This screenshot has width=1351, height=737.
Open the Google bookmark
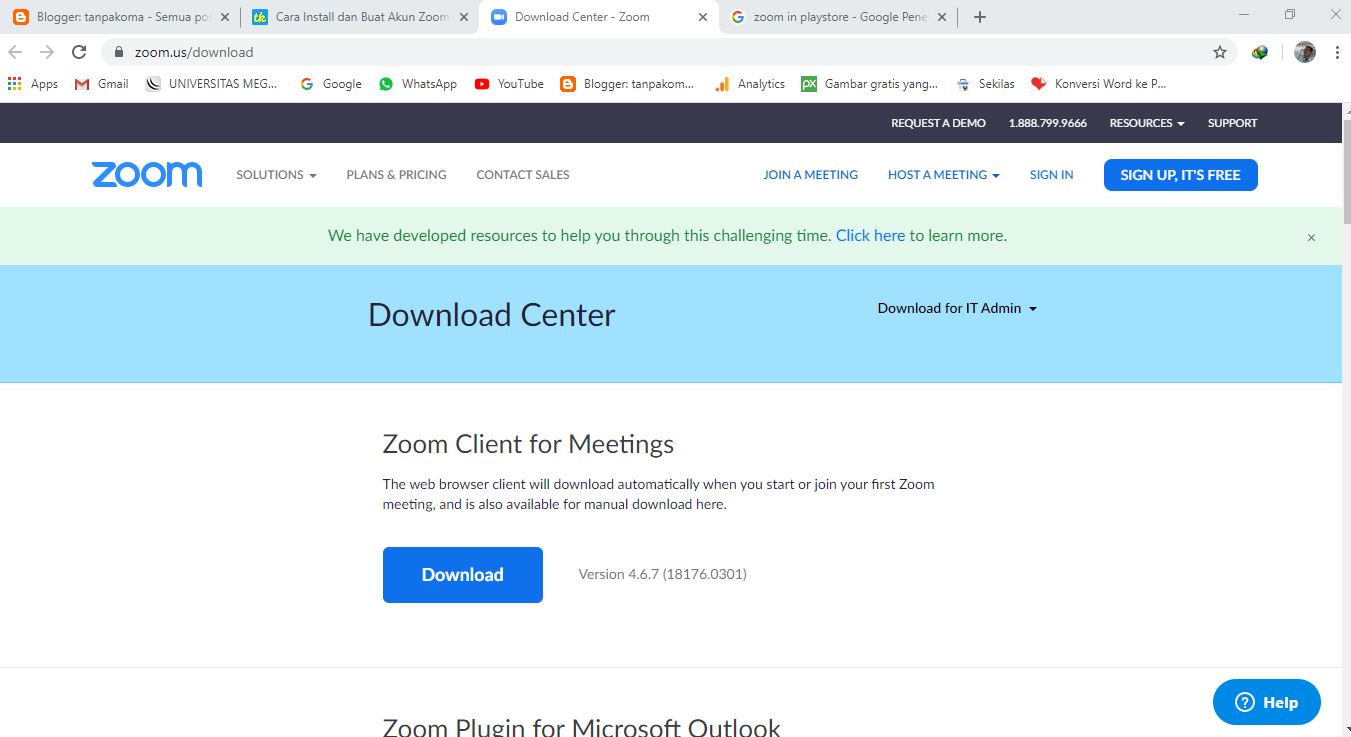331,84
